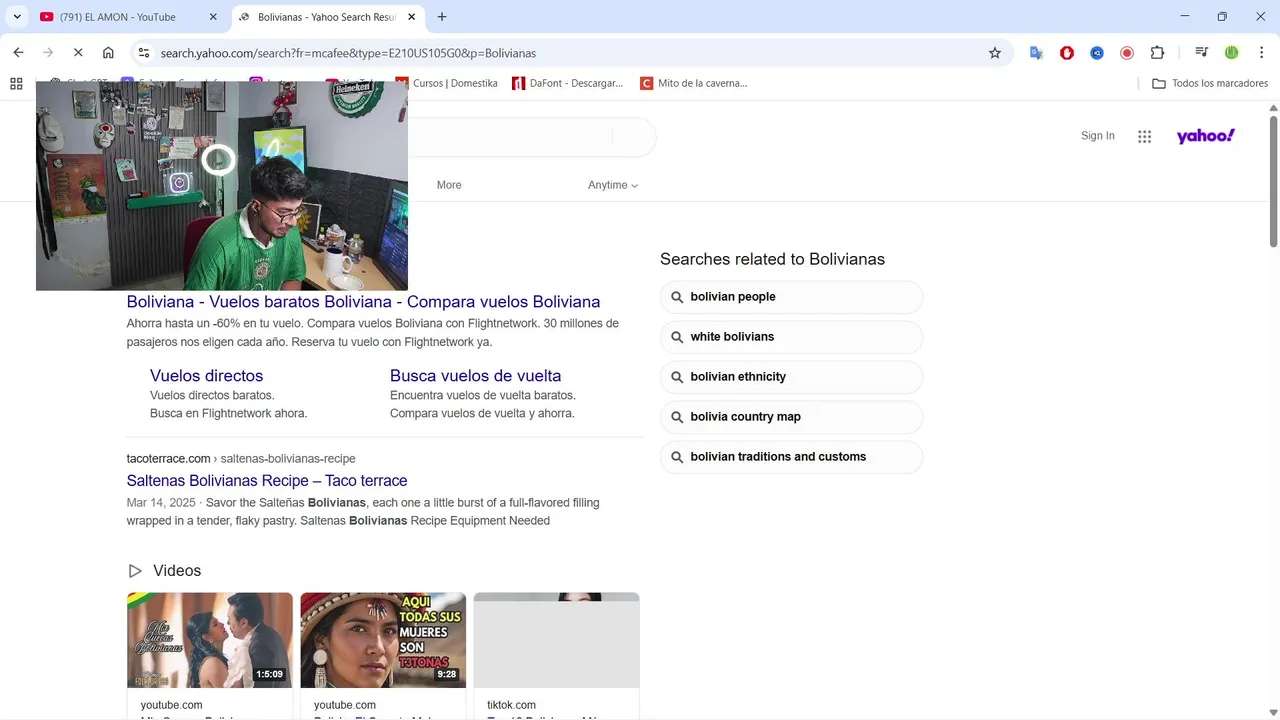The height and width of the screenshot is (720, 1280).
Task: Go back to the previous page
Action: coord(18,53)
